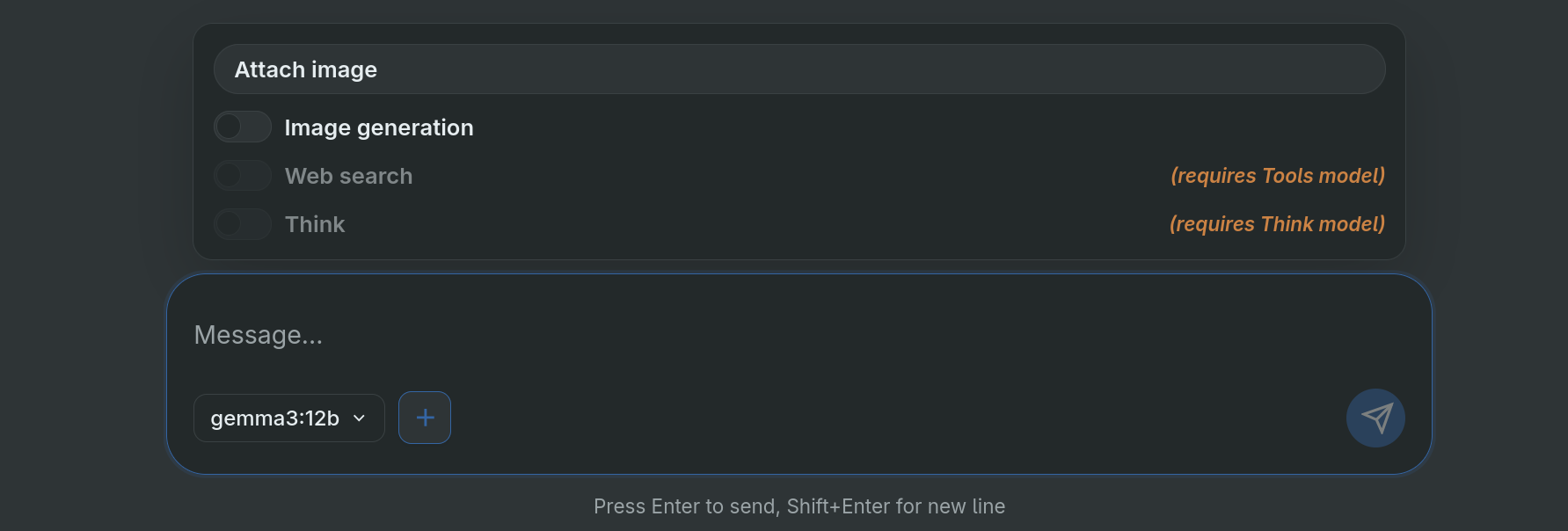Click the gemma3:12b model name text
This screenshot has width=1568, height=531.
(274, 418)
